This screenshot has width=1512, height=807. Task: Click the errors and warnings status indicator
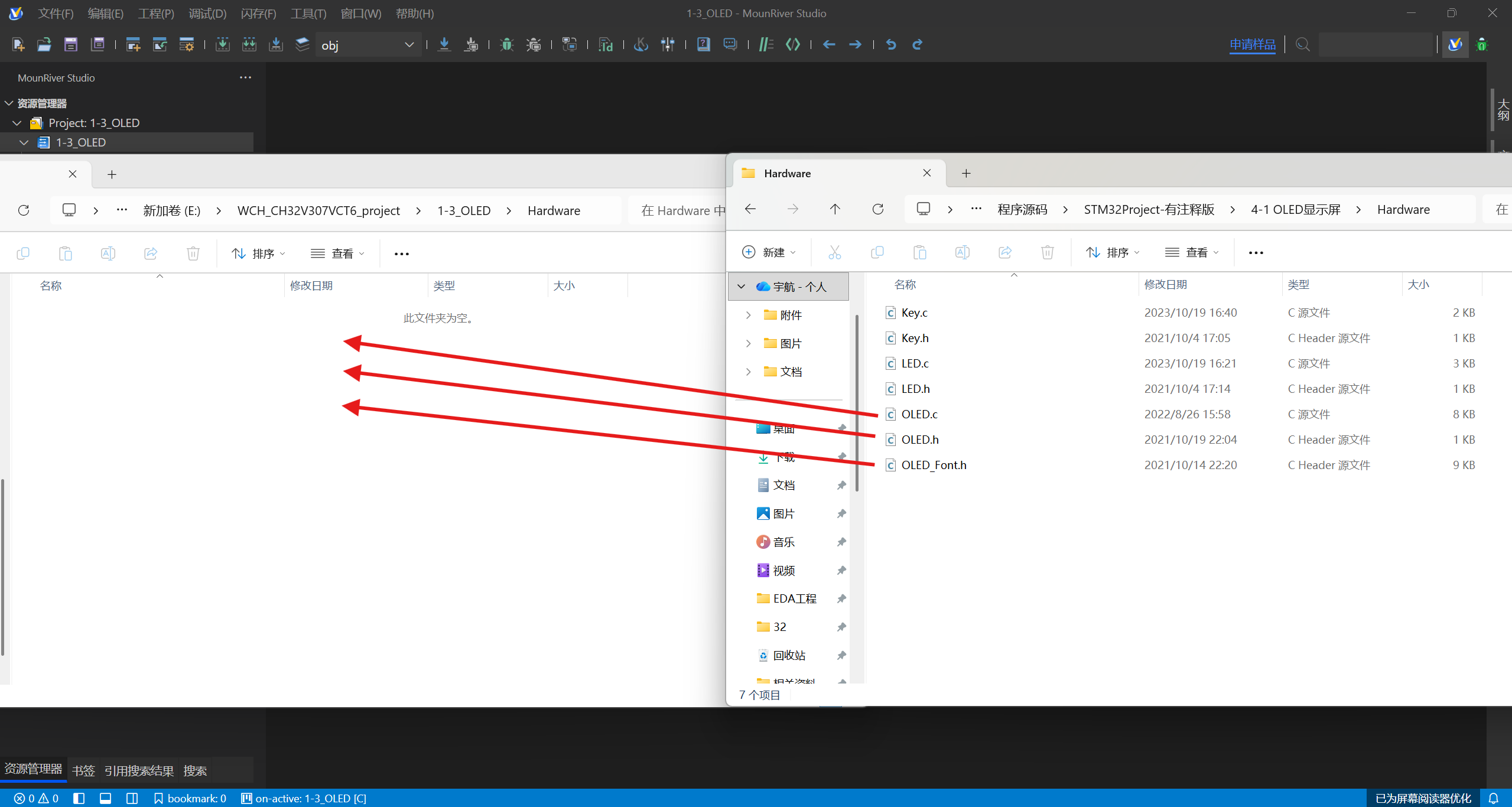[x=36, y=798]
